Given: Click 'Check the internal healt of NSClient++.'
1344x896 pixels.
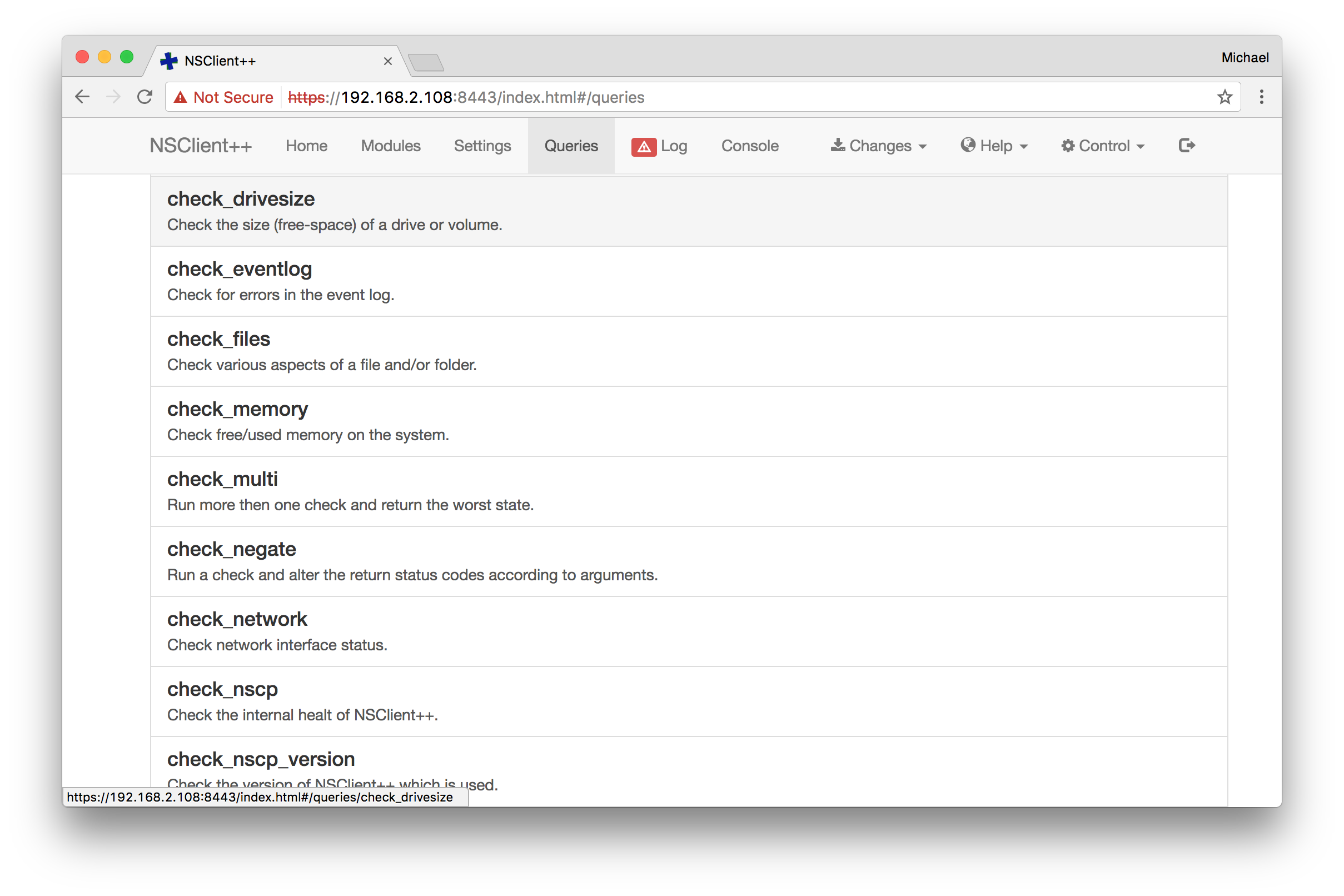Looking at the screenshot, I should pyautogui.click(x=302, y=715).
